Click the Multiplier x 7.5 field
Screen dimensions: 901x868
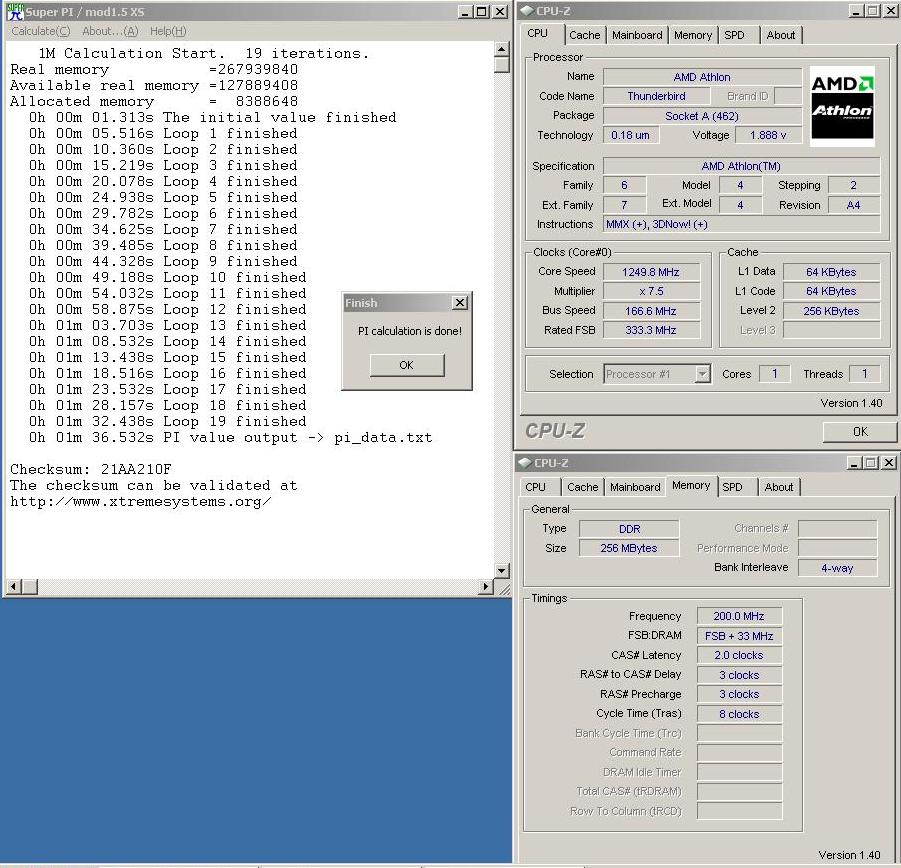tap(651, 291)
